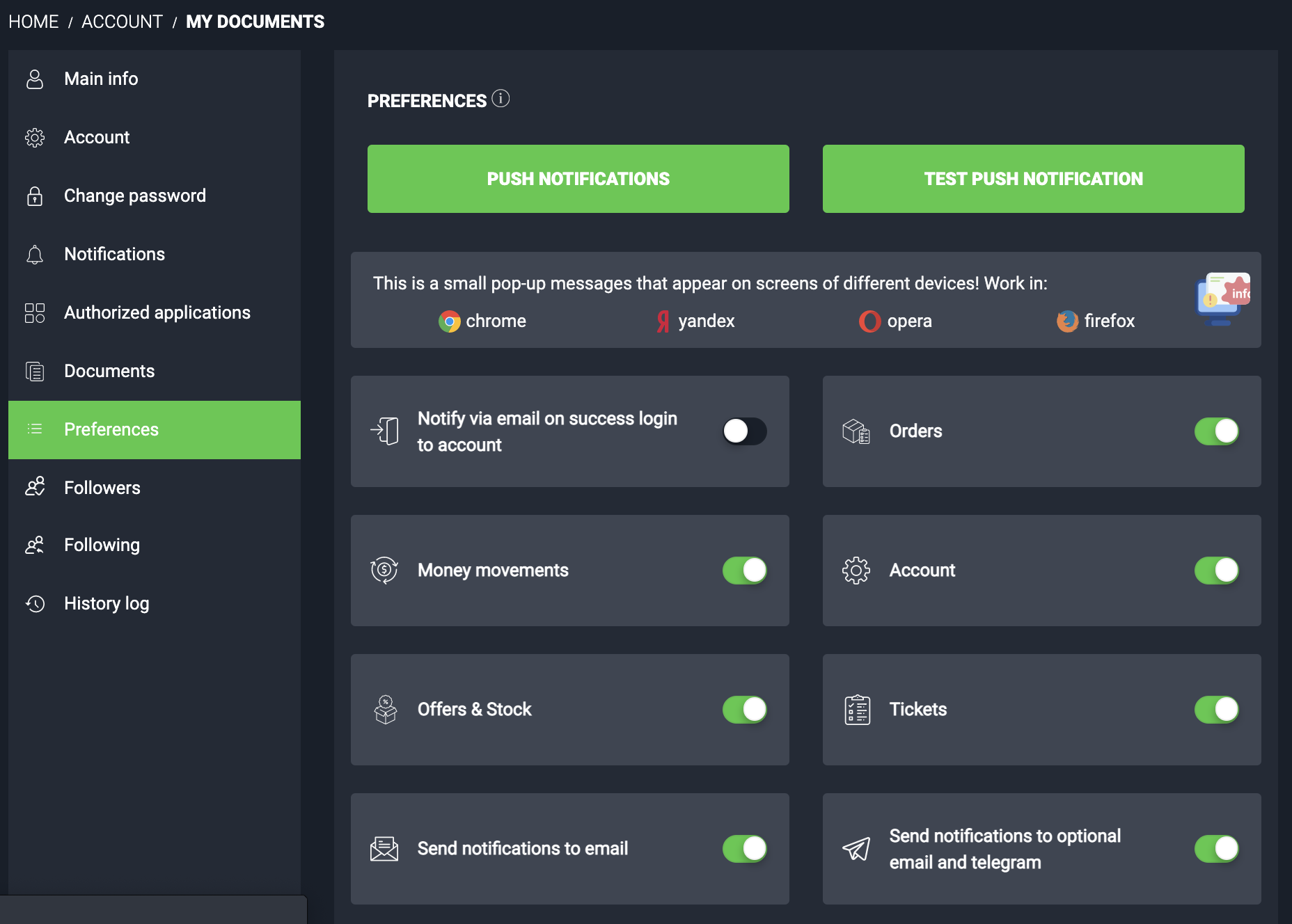Open the Main info sidebar section
This screenshot has height=924, width=1292.
(x=101, y=79)
